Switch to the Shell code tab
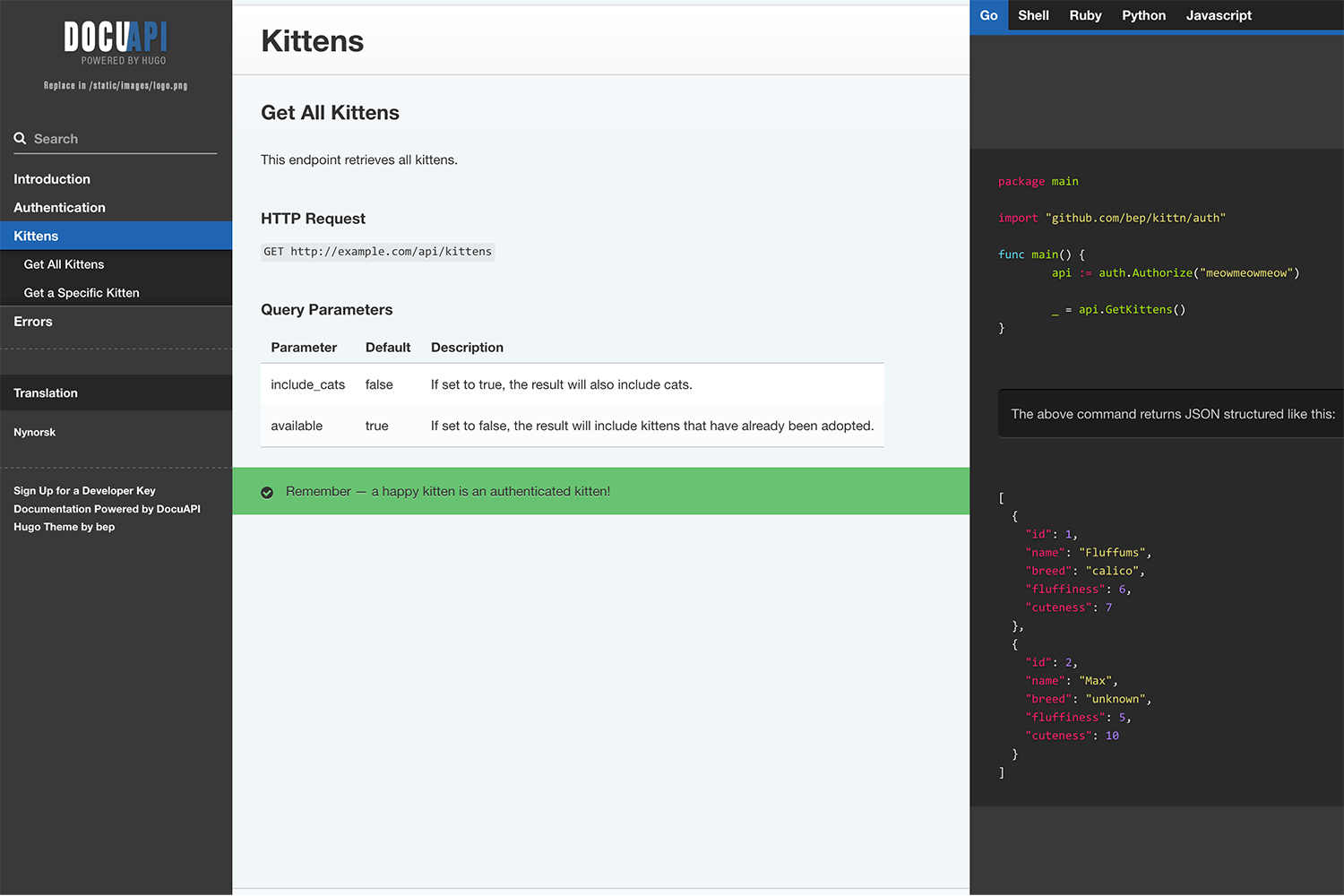The image size is (1344, 896). tap(1033, 15)
